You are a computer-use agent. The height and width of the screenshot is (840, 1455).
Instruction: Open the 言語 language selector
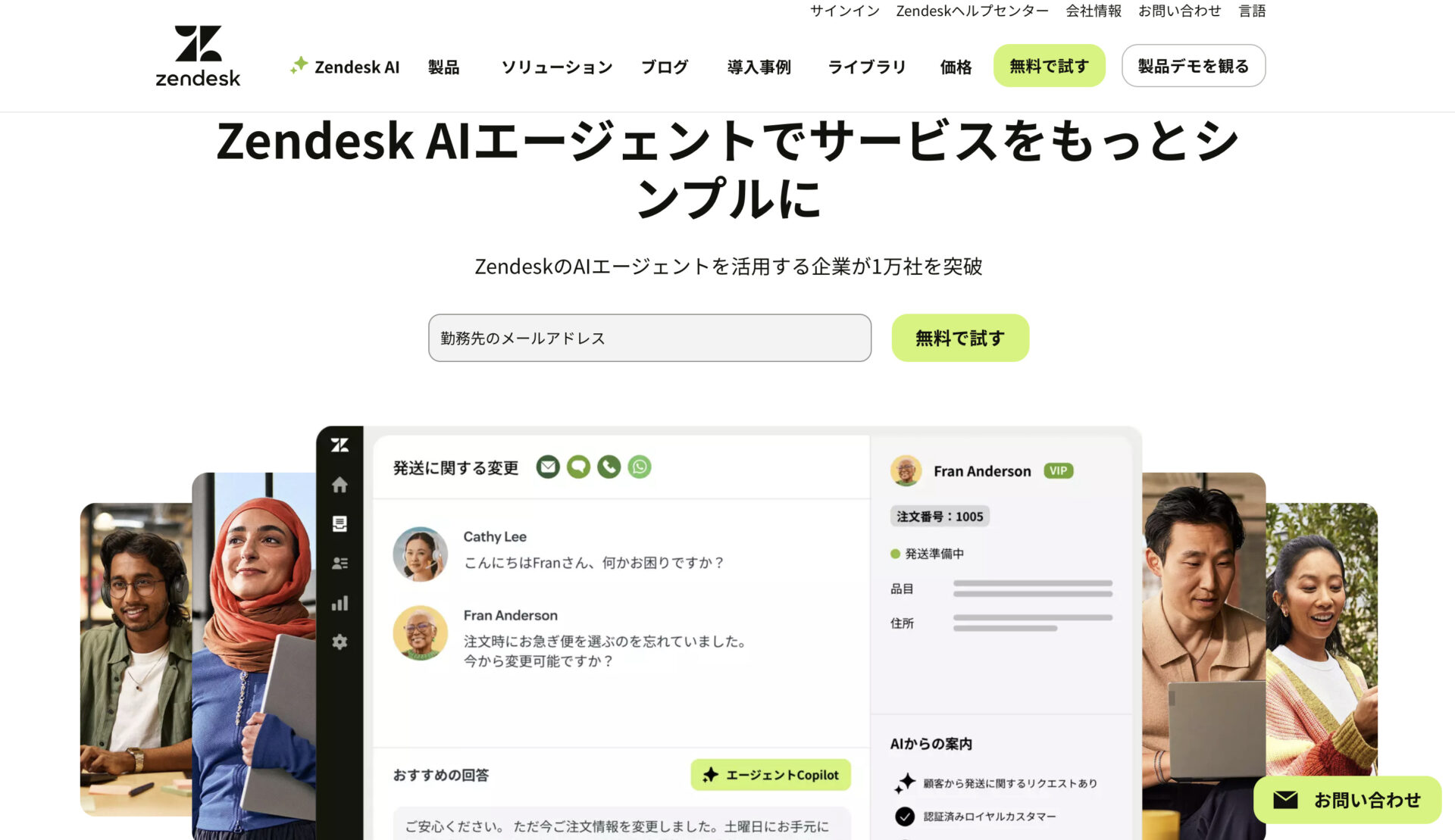tap(1253, 11)
